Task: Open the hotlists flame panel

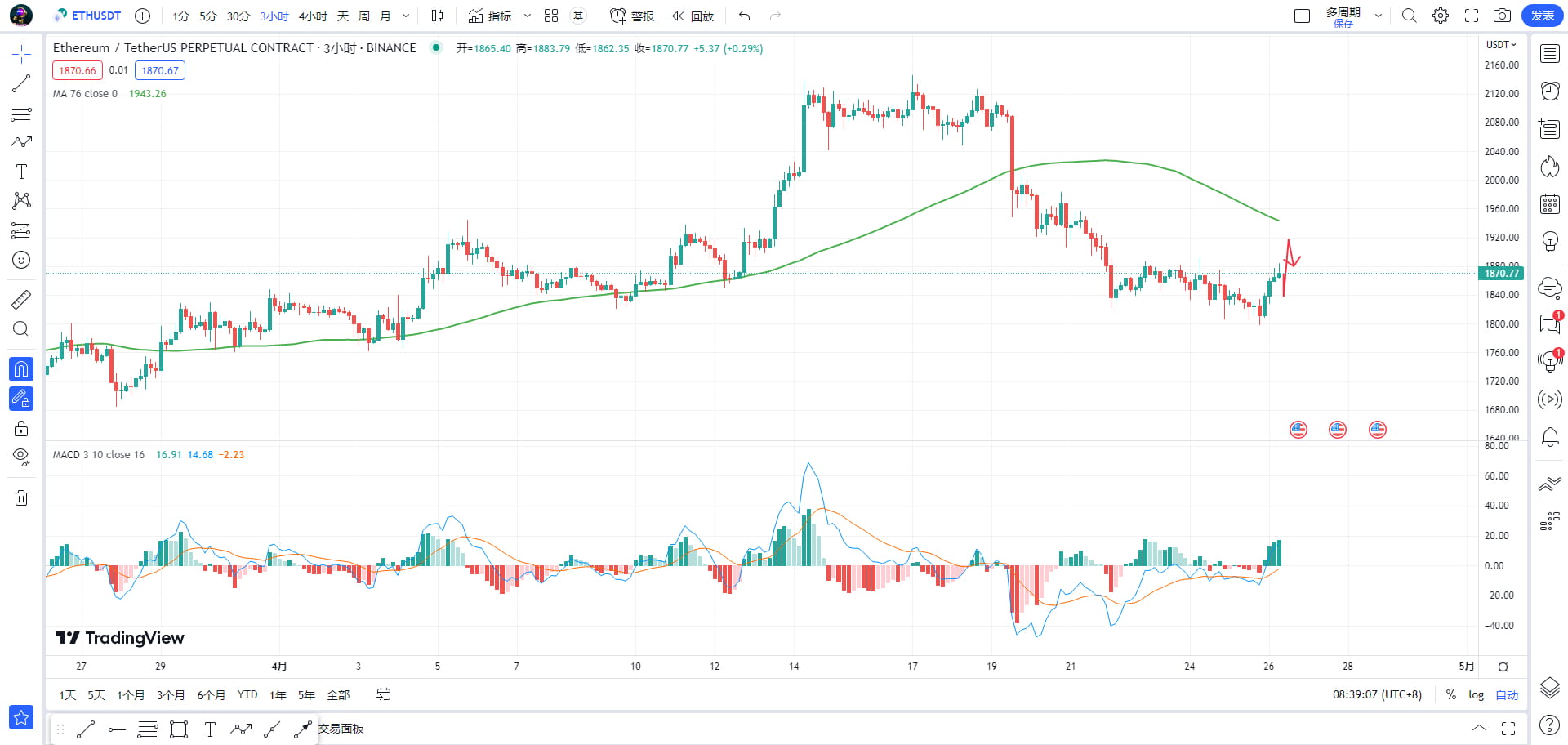Action: (1550, 167)
